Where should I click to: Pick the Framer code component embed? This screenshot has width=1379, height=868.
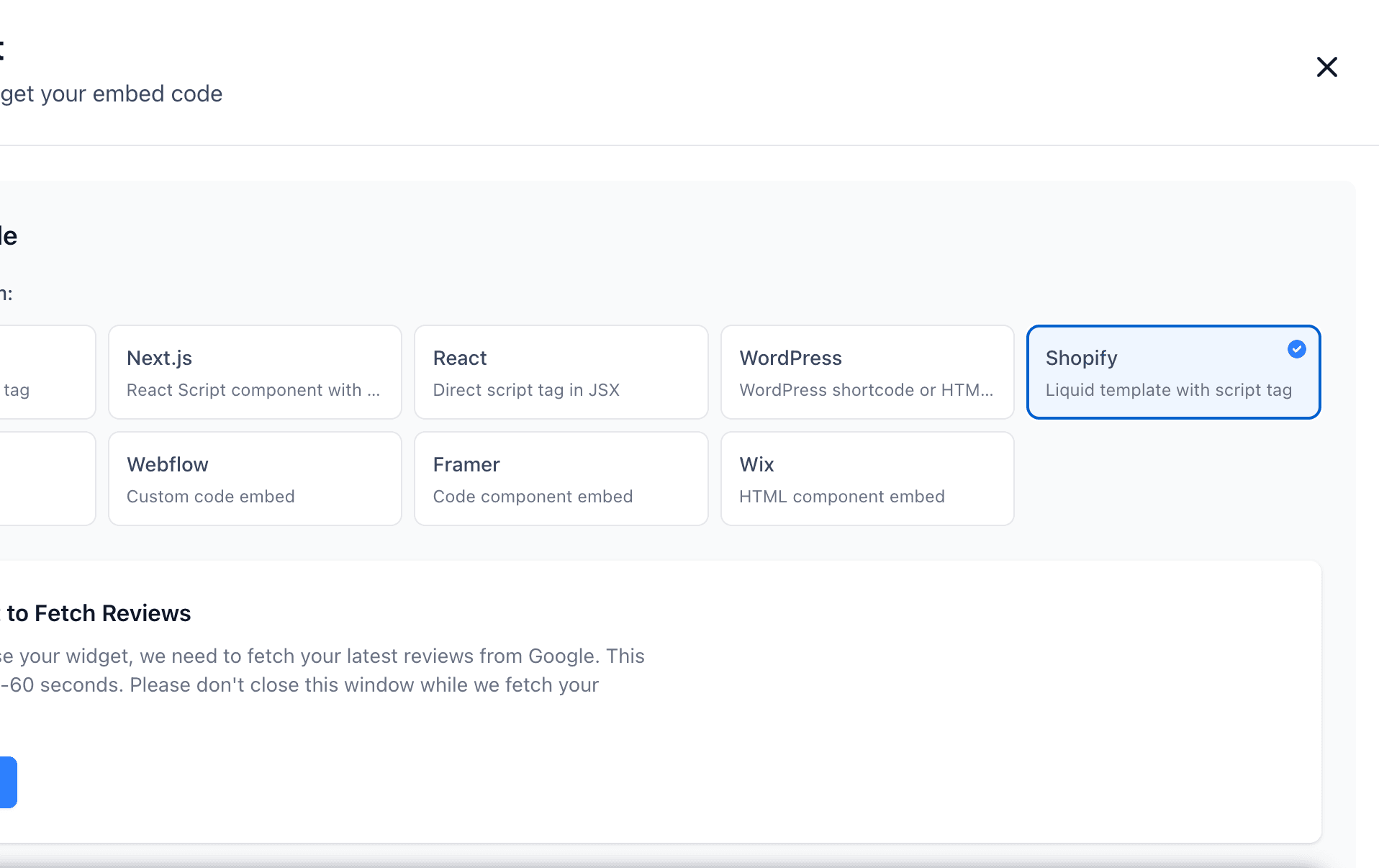[561, 478]
